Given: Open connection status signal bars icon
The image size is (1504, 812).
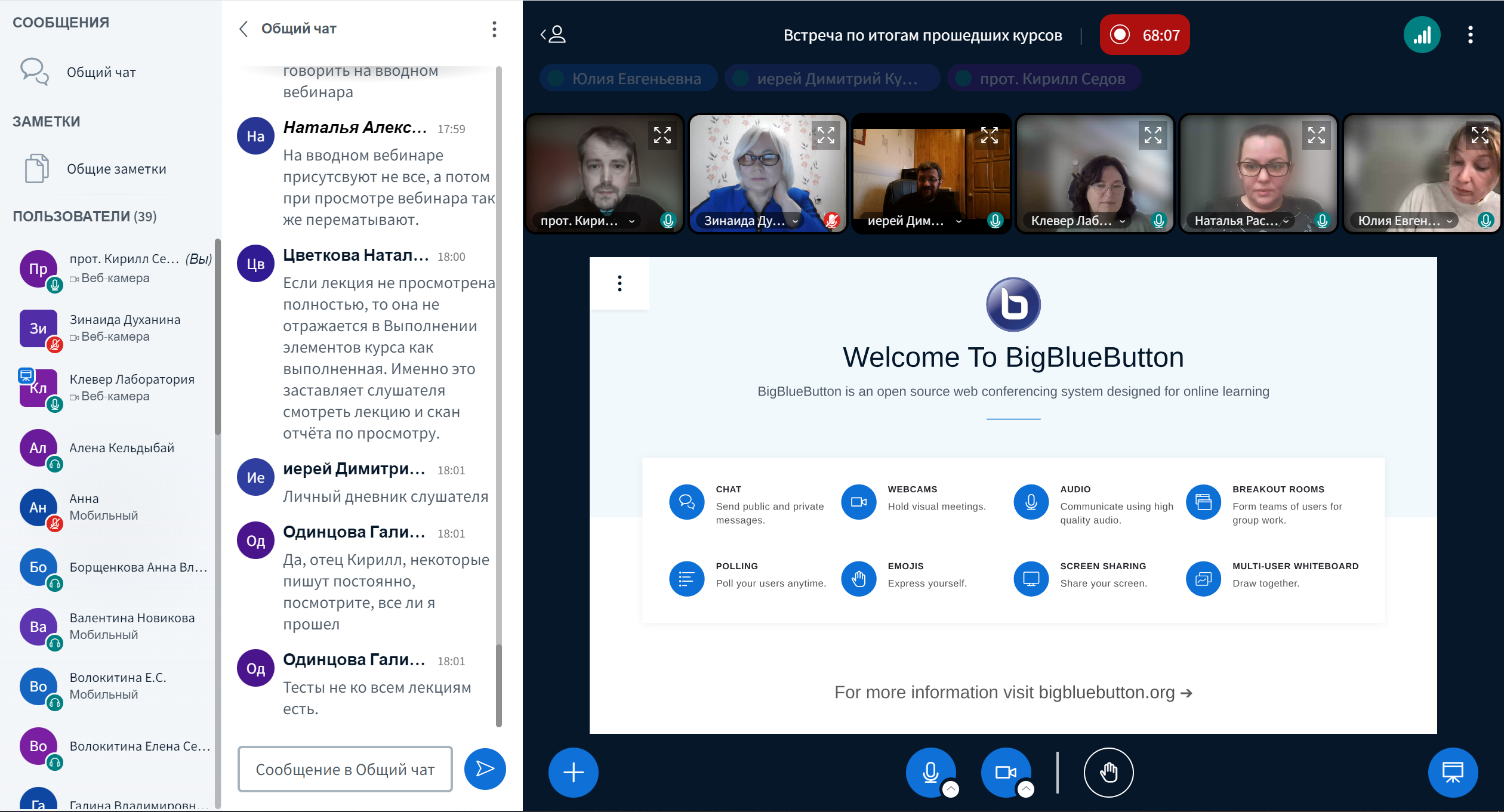Looking at the screenshot, I should coord(1422,35).
